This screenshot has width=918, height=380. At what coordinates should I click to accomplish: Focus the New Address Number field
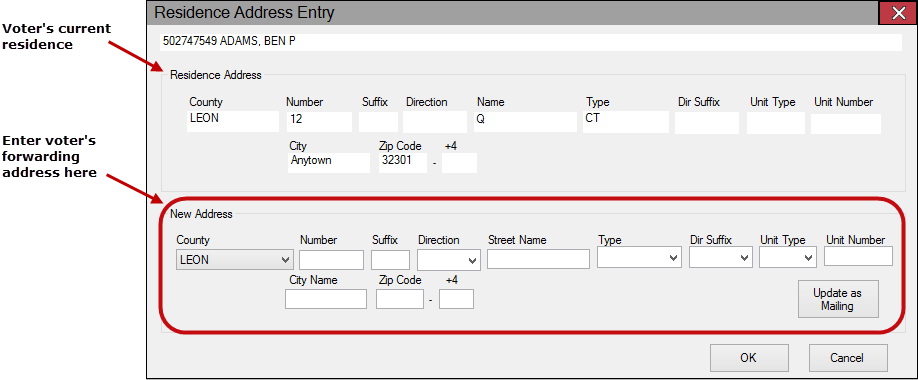tap(331, 259)
